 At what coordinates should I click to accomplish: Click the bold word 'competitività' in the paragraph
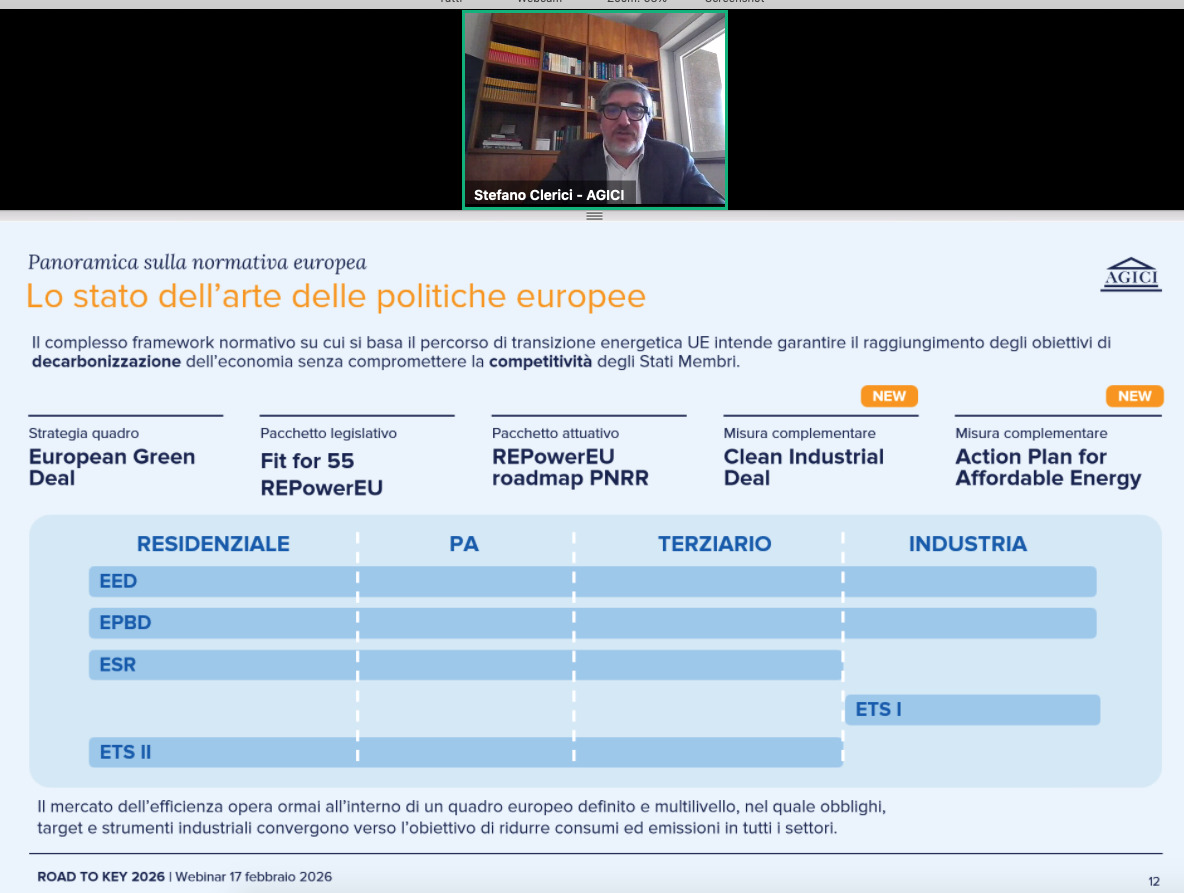540,362
